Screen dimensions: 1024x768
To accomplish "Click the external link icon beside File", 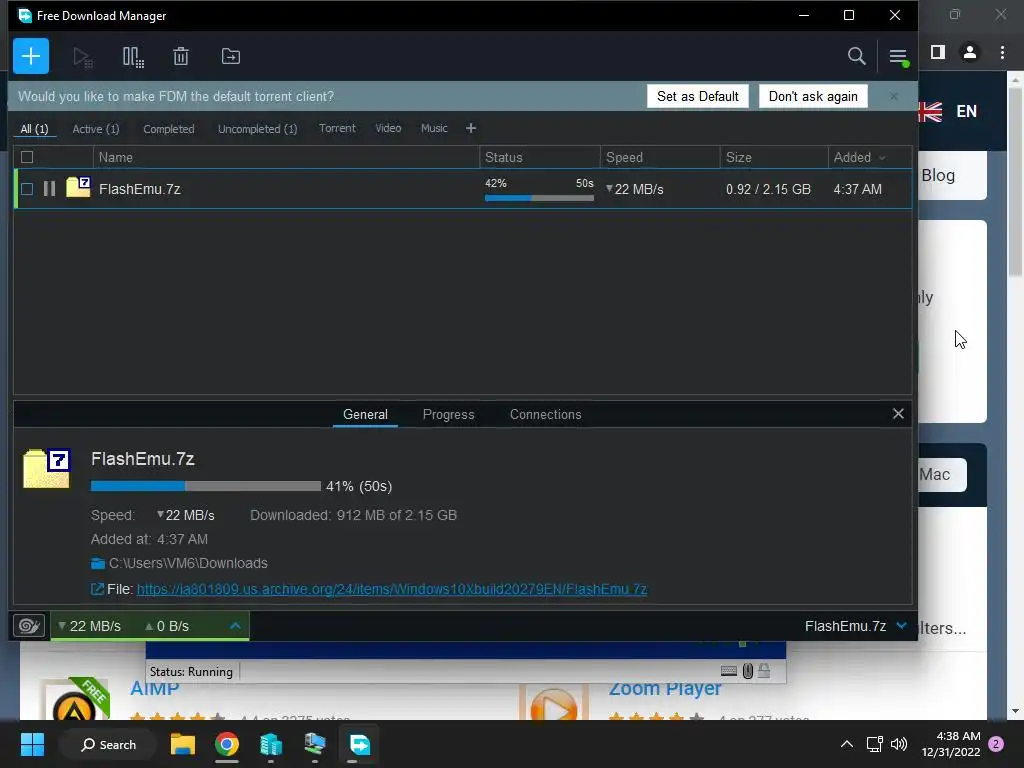I will 97,589.
